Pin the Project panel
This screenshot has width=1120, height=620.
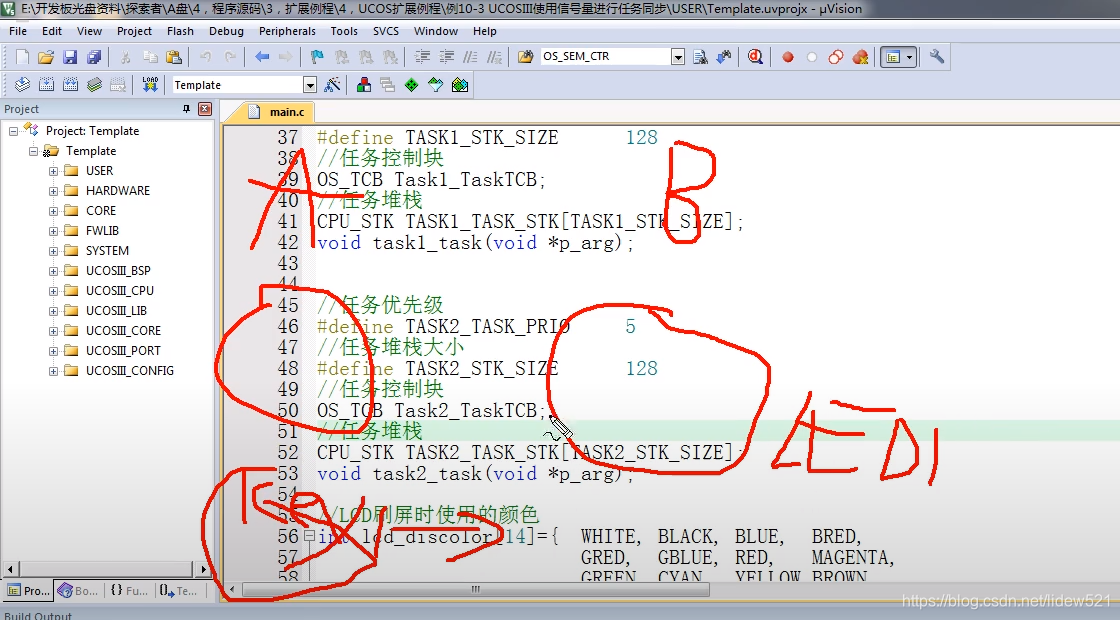pyautogui.click(x=186, y=109)
